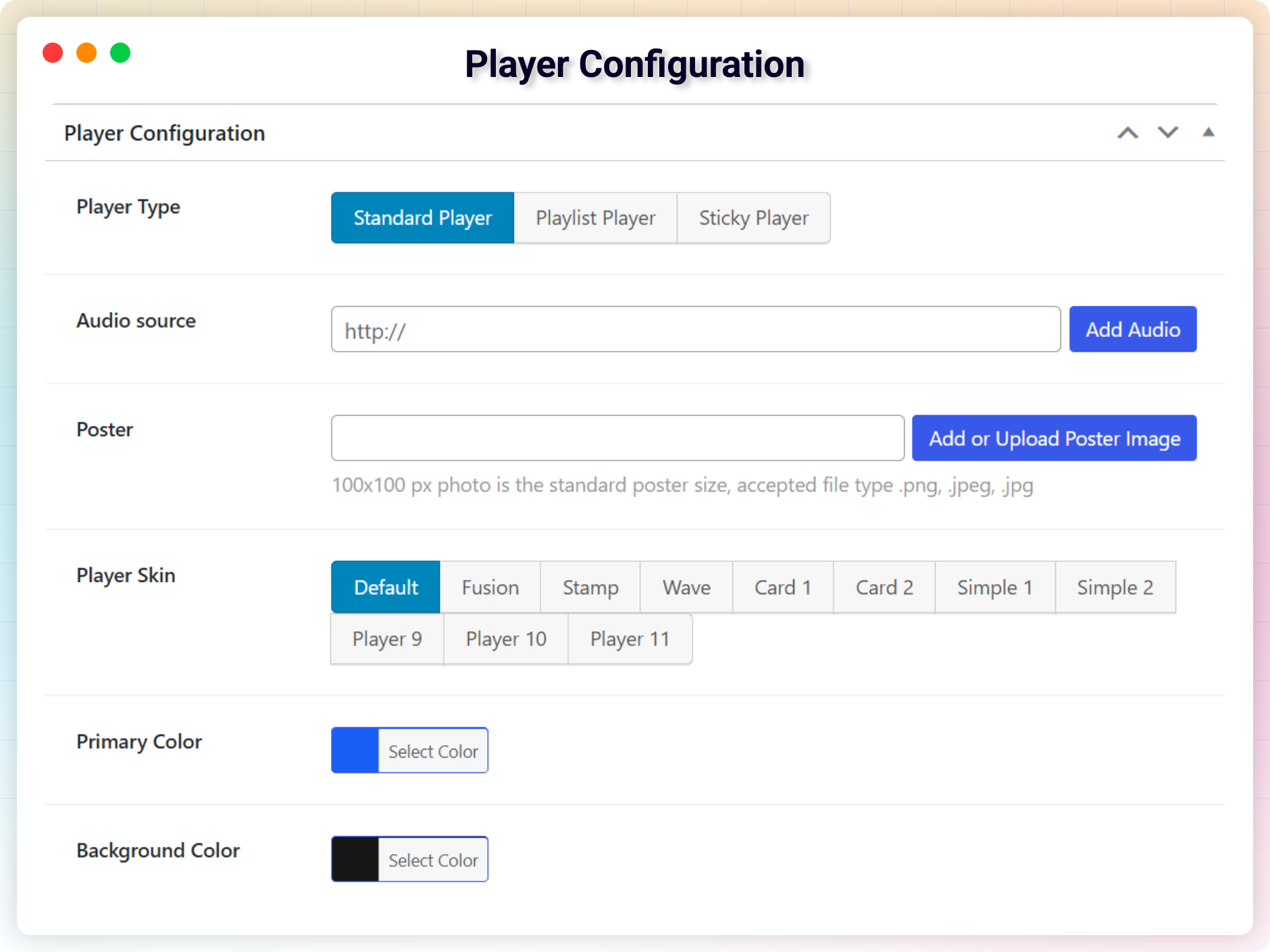Click the Player Skin label

pyautogui.click(x=126, y=575)
